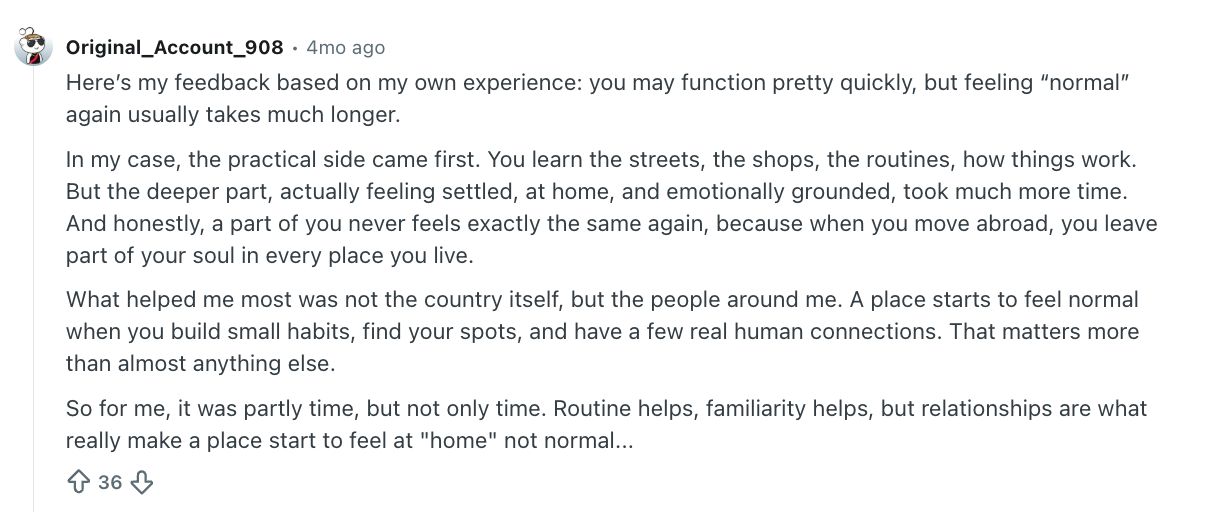Click the paragraph beginning "So for me"
Screen dimensions: 1208x512
point(606,424)
